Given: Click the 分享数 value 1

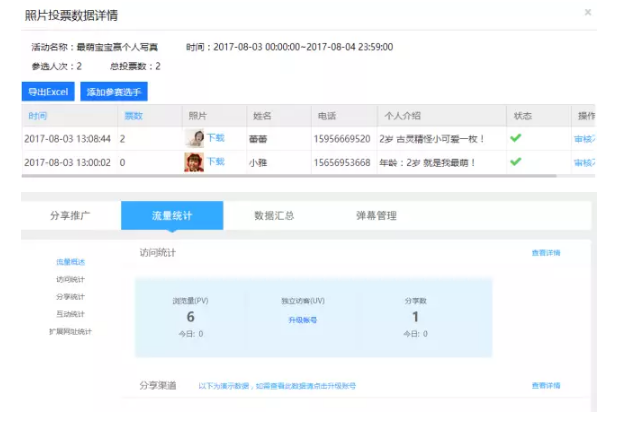Looking at the screenshot, I should tap(415, 317).
